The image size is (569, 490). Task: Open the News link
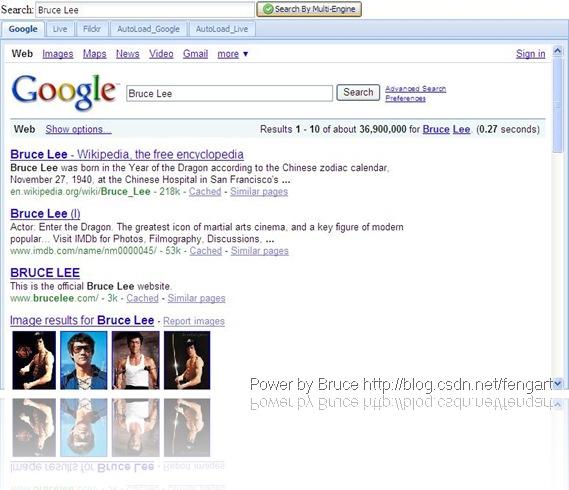tap(127, 54)
